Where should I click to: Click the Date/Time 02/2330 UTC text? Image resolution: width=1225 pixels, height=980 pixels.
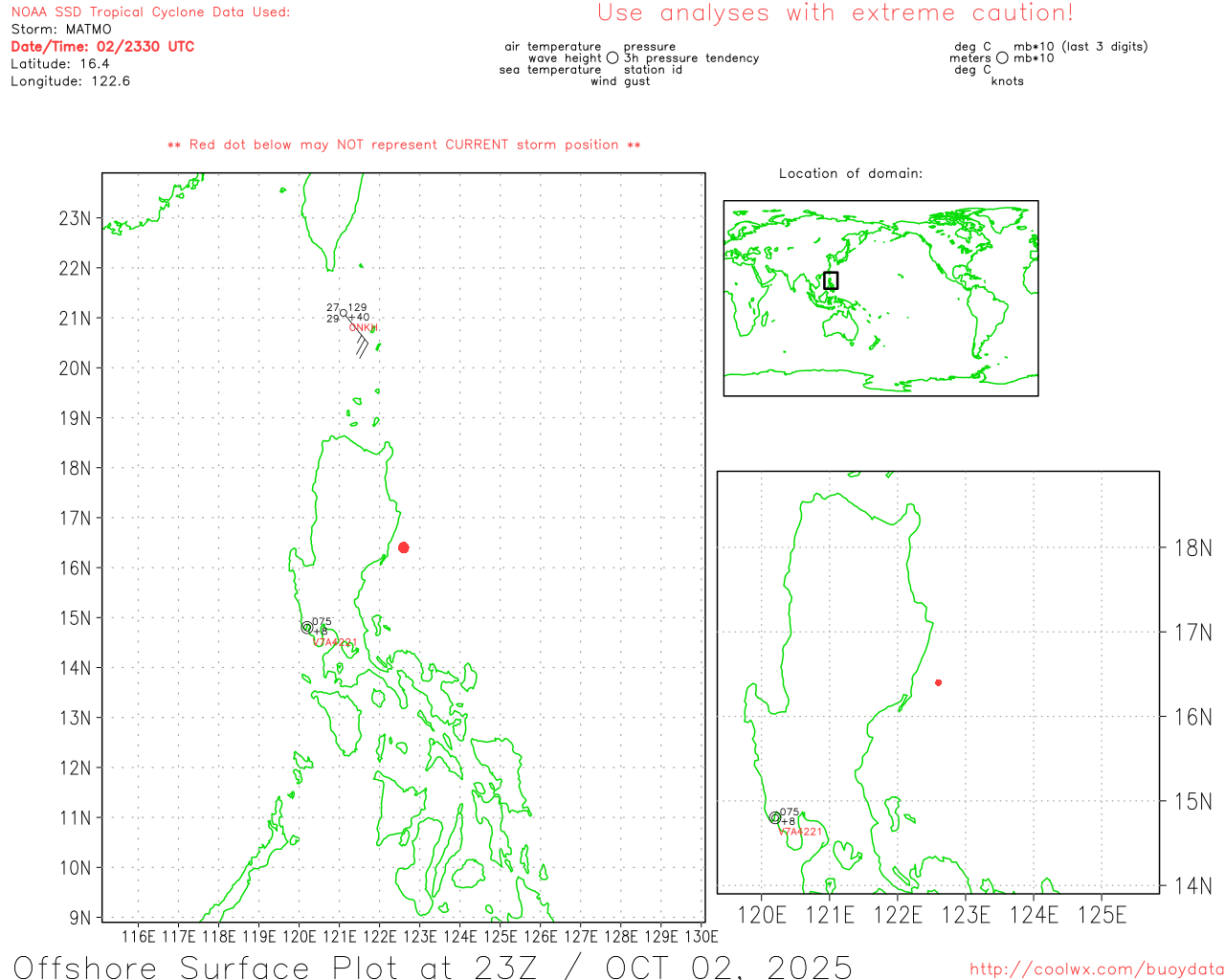102,46
